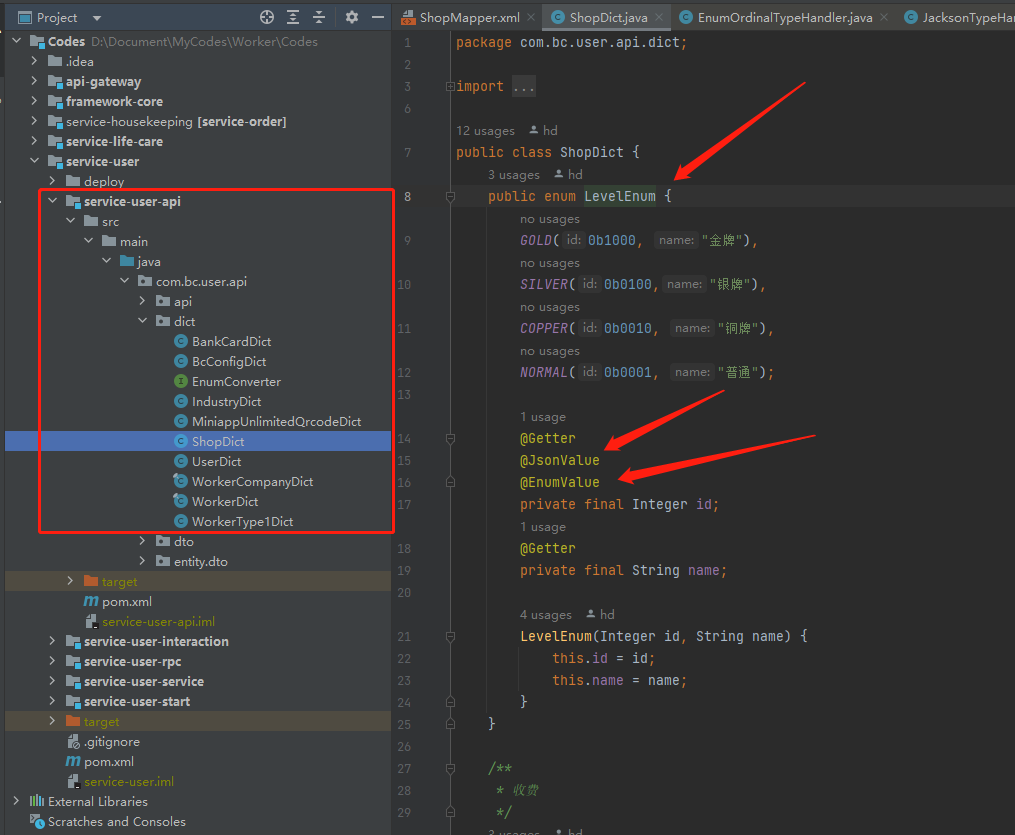Click the External Libraries icon

(37, 801)
